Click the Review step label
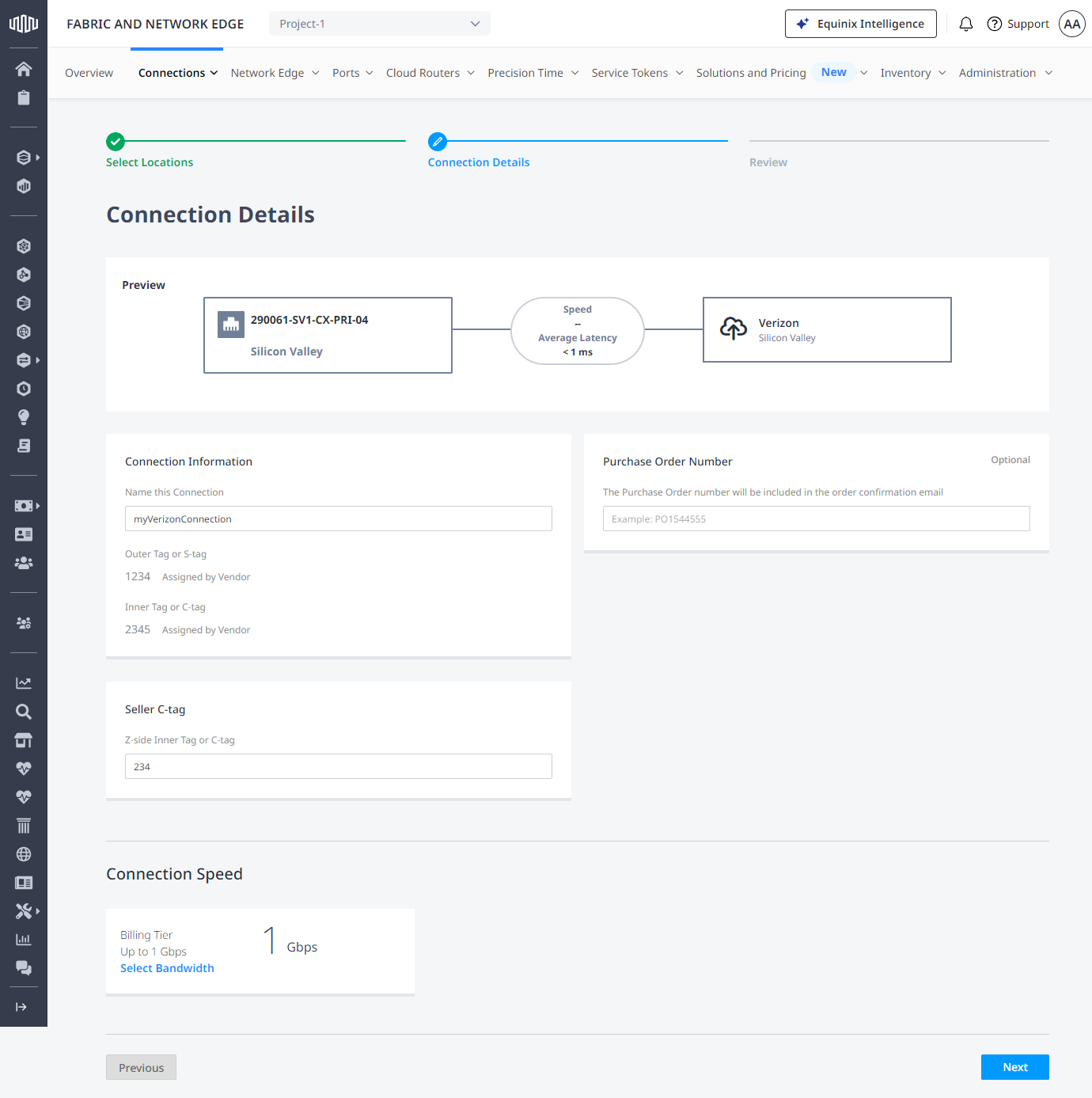Screen dimensions: 1092x1098 [768, 162]
